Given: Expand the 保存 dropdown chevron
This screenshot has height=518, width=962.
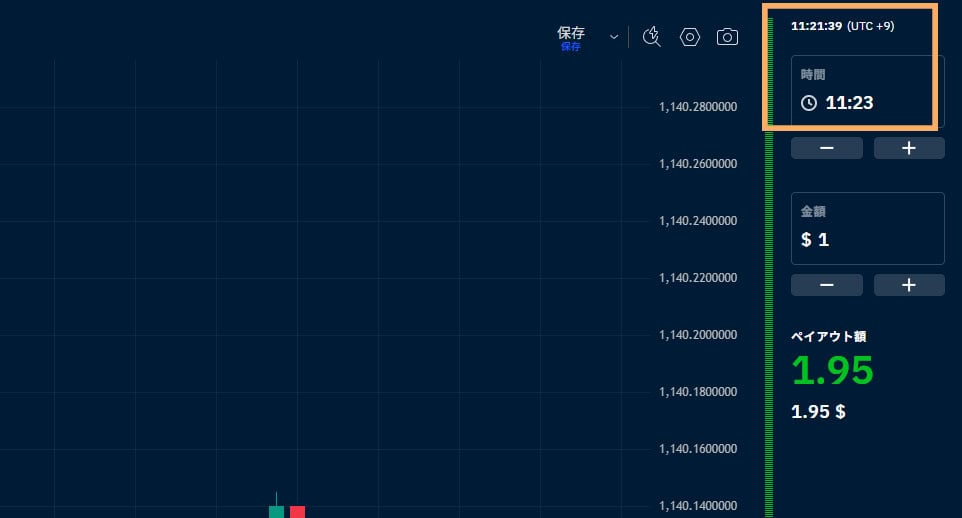Looking at the screenshot, I should [614, 37].
